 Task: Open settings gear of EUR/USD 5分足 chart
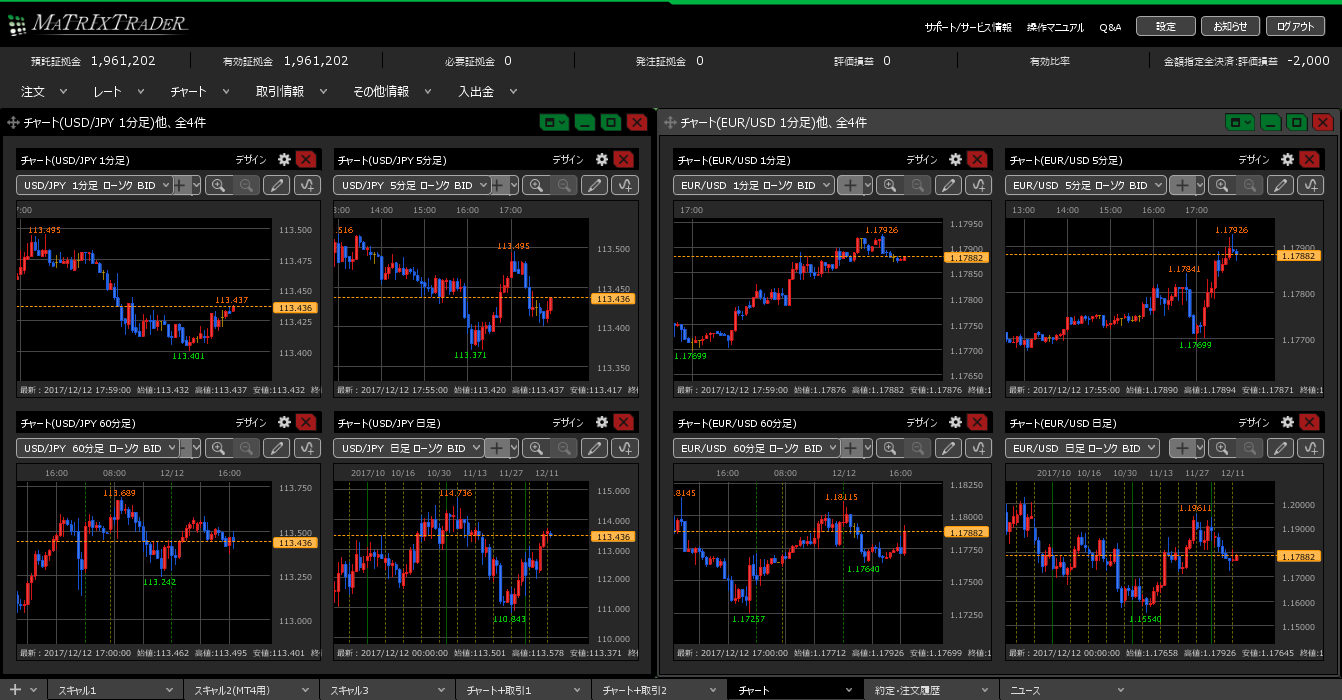[1287, 159]
